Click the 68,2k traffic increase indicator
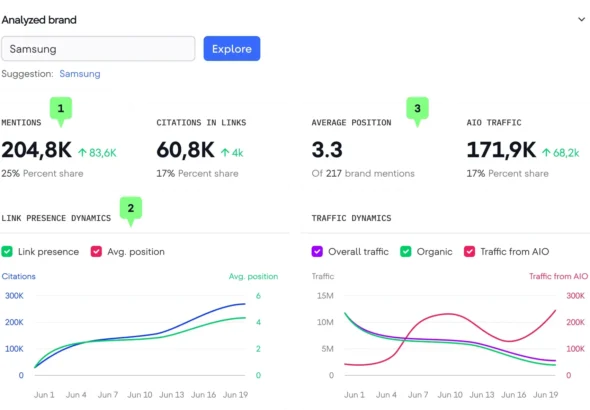Image resolution: width=590 pixels, height=410 pixels. click(x=561, y=153)
